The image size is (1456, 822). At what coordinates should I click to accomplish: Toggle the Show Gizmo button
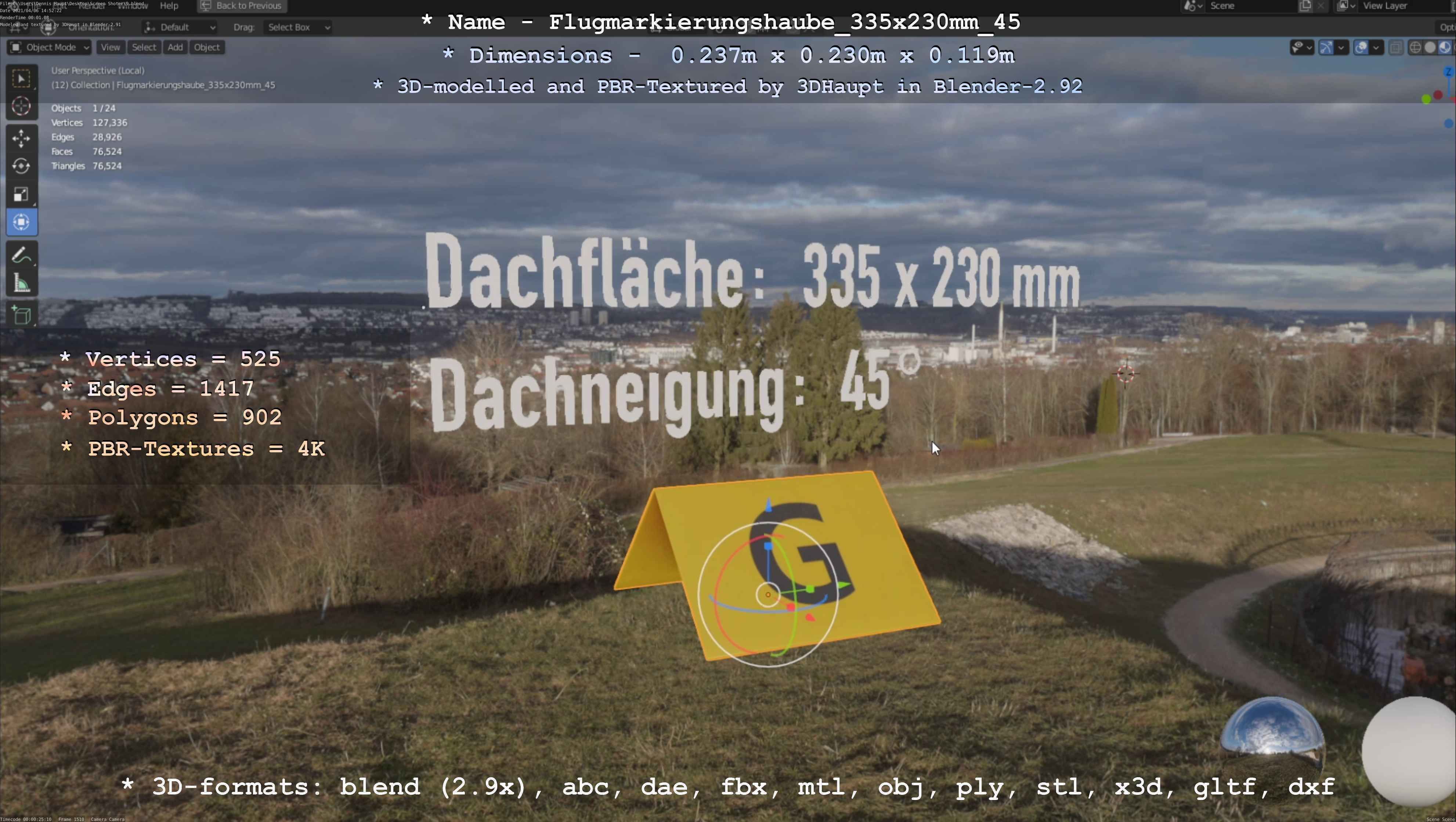[x=1326, y=47]
